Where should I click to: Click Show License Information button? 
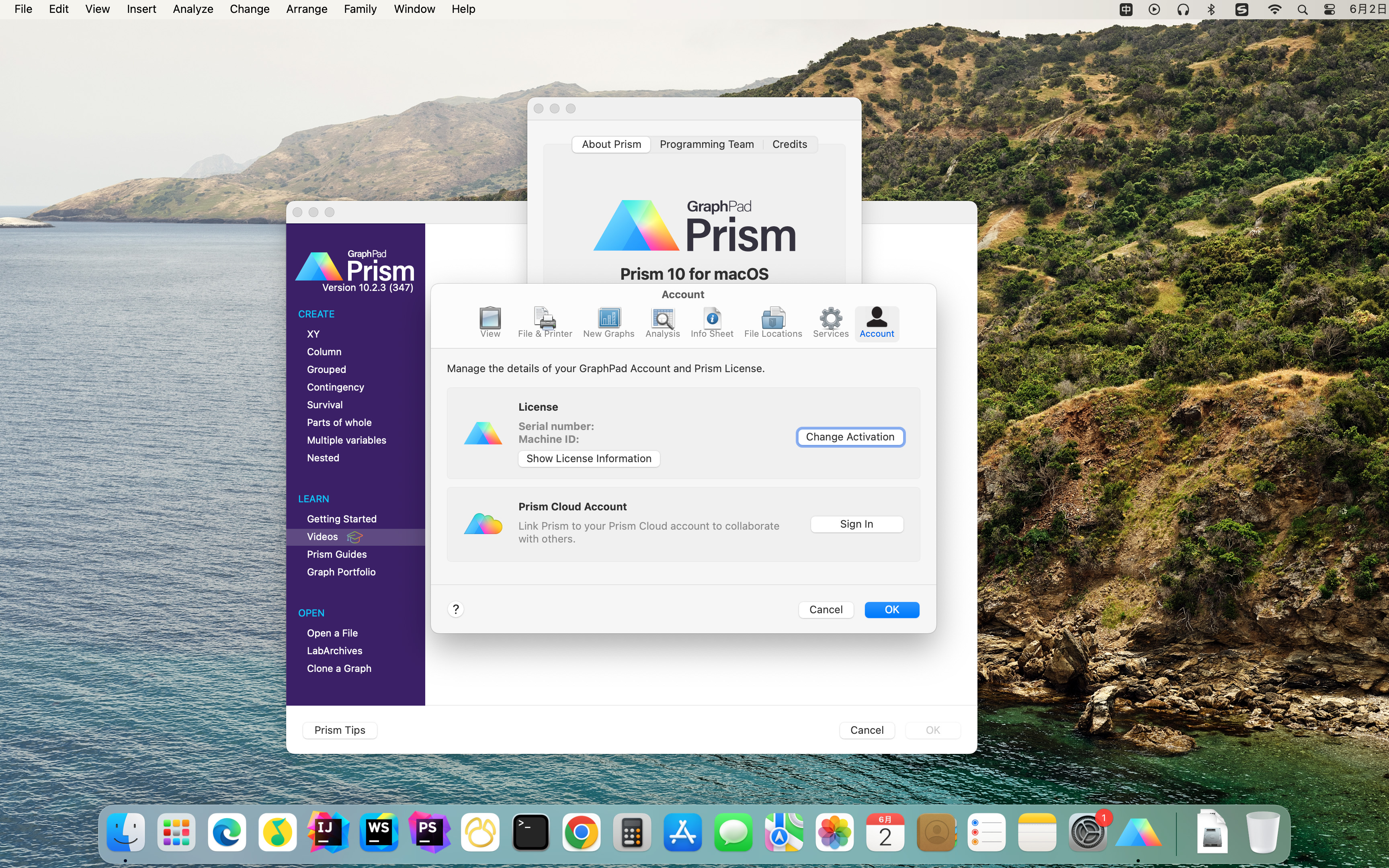[x=589, y=459]
